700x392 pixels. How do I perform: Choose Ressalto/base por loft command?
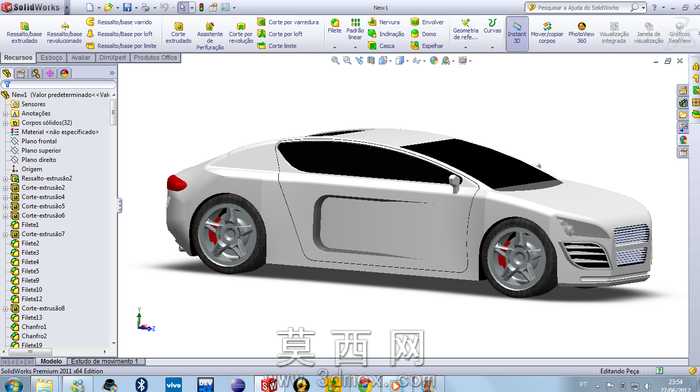pyautogui.click(x=120, y=34)
